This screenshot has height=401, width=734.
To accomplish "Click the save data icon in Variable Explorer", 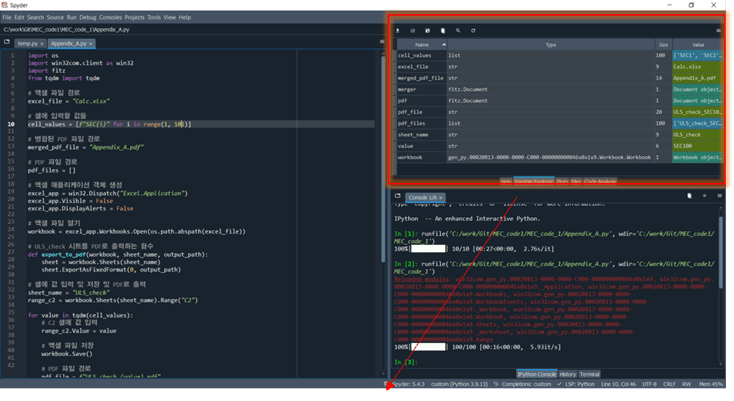I will point(412,30).
